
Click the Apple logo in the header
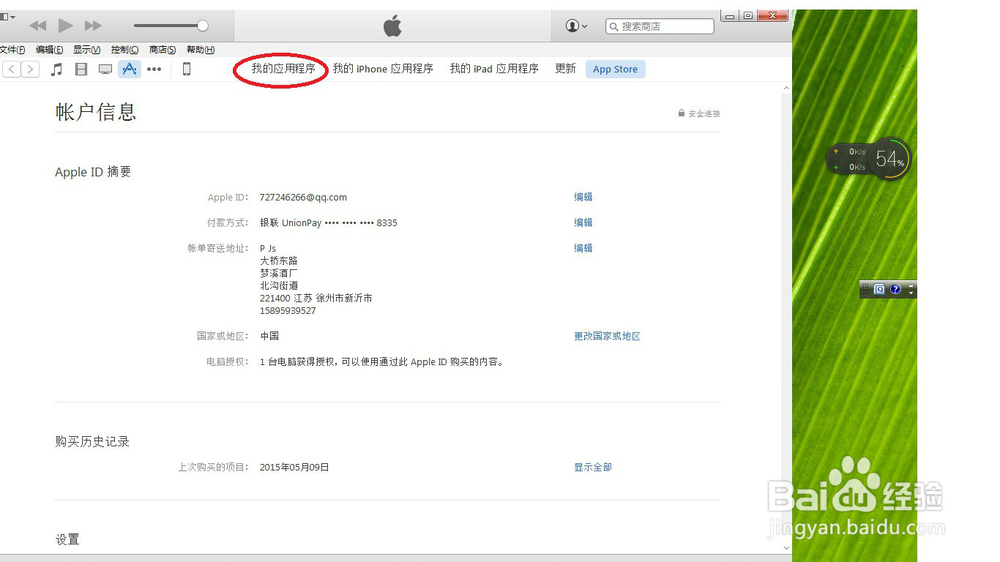(x=392, y=26)
